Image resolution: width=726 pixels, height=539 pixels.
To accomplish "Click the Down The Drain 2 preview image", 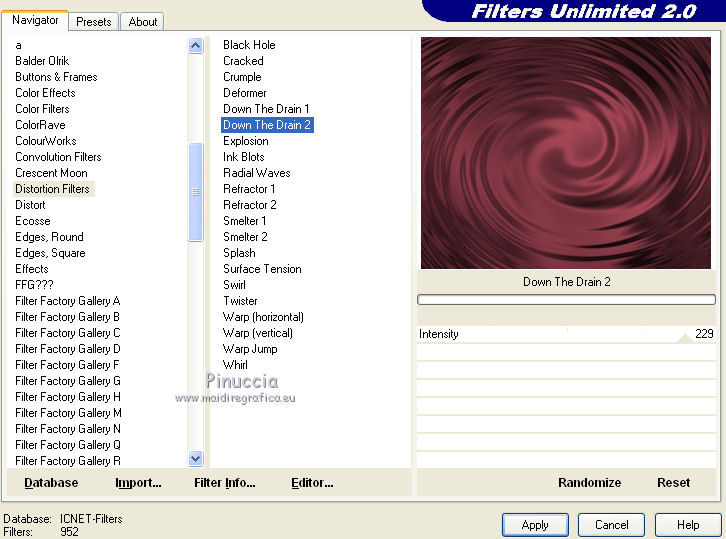I will click(566, 153).
